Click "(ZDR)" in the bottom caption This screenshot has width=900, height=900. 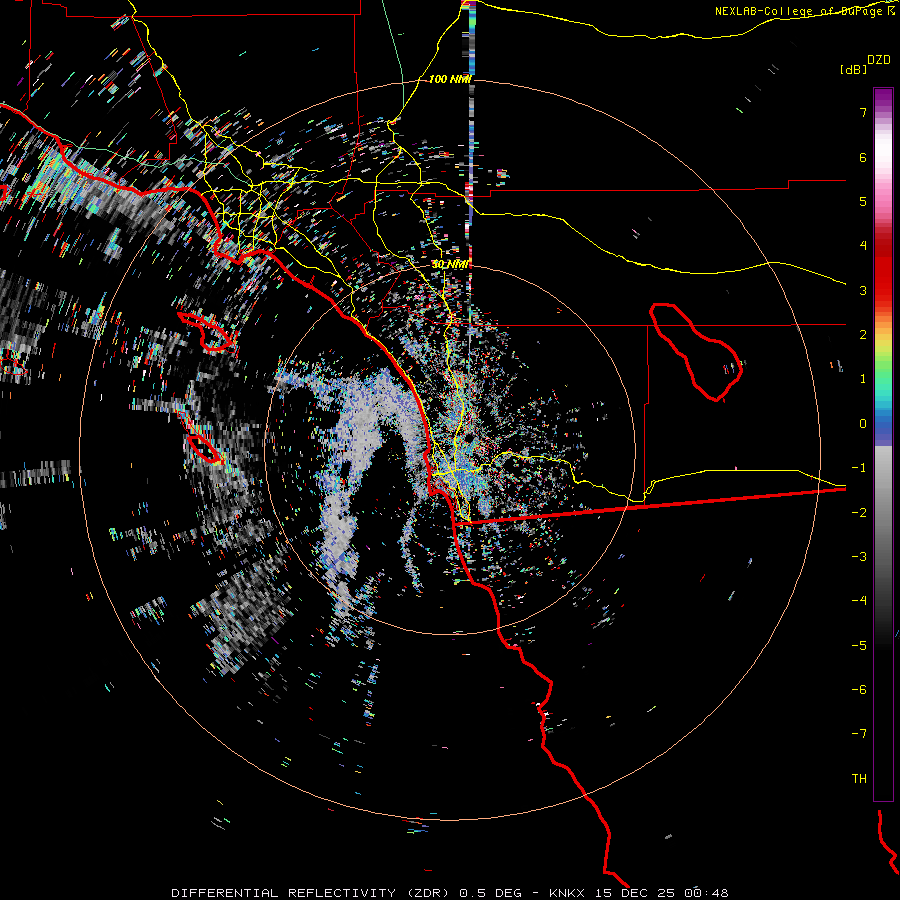pos(427,893)
